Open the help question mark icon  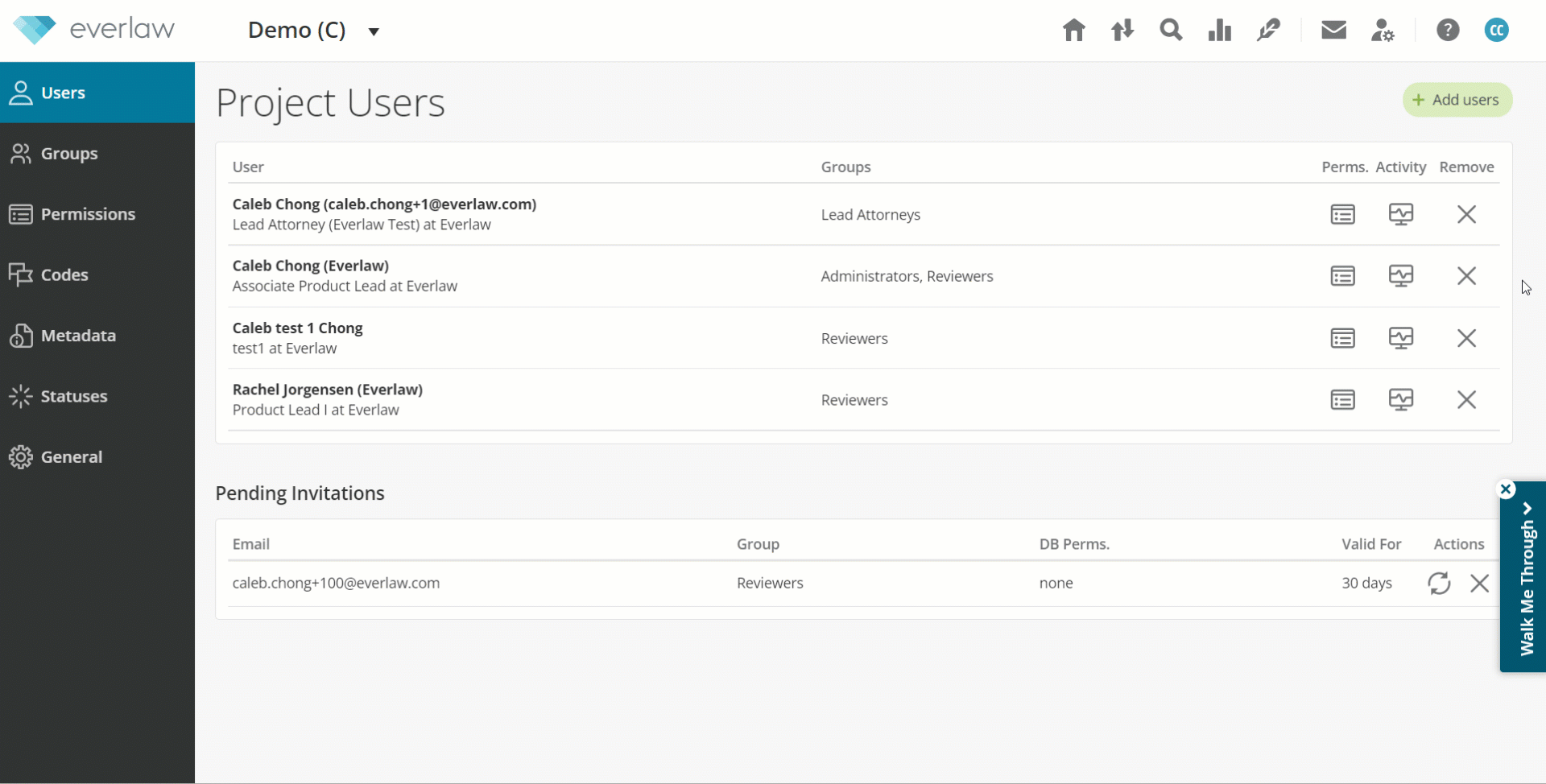1448,31
